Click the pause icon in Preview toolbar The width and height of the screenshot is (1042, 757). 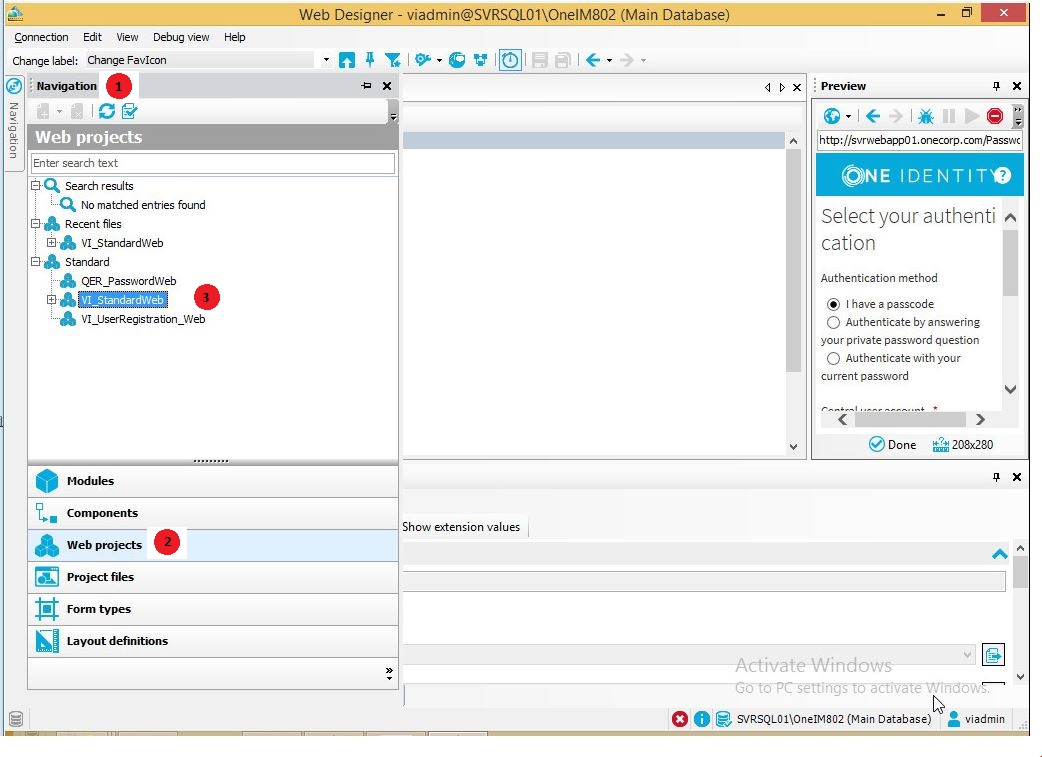click(949, 116)
